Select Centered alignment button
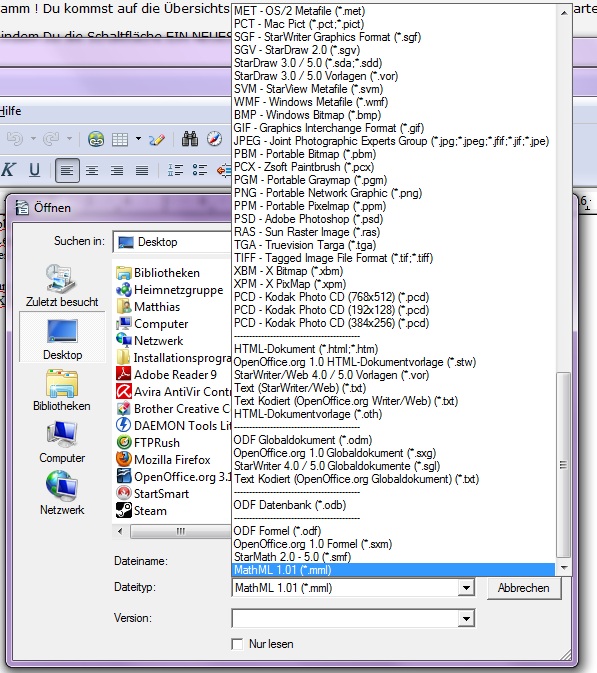The height and width of the screenshot is (673, 597). (x=92, y=170)
